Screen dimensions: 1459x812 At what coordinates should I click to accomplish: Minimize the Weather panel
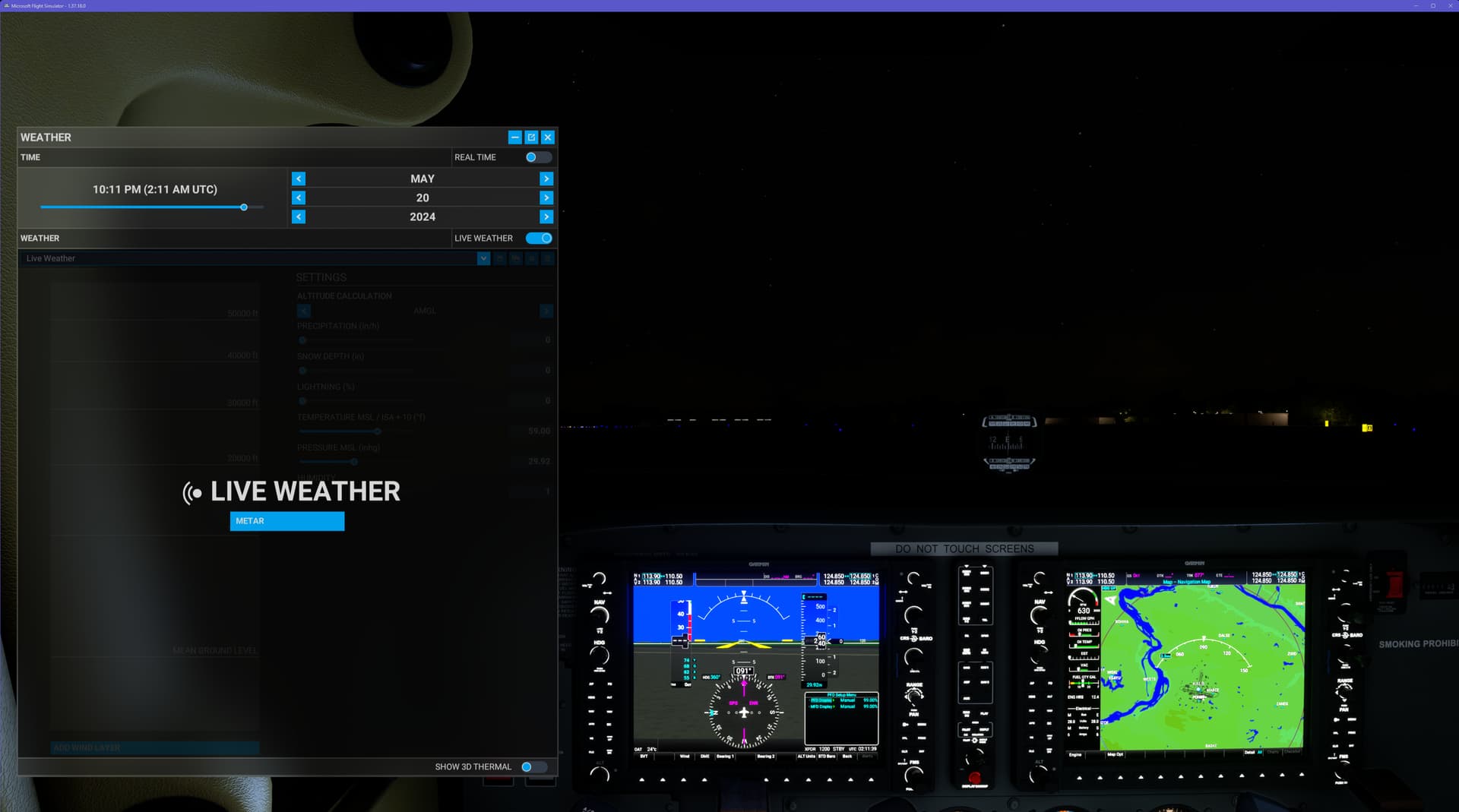coord(514,137)
